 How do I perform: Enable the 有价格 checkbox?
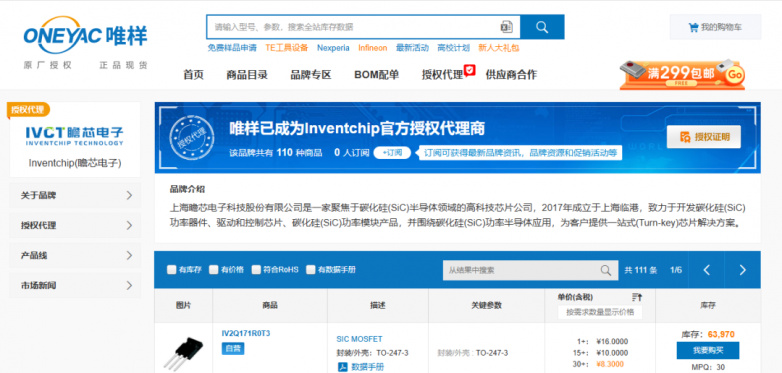pos(213,270)
